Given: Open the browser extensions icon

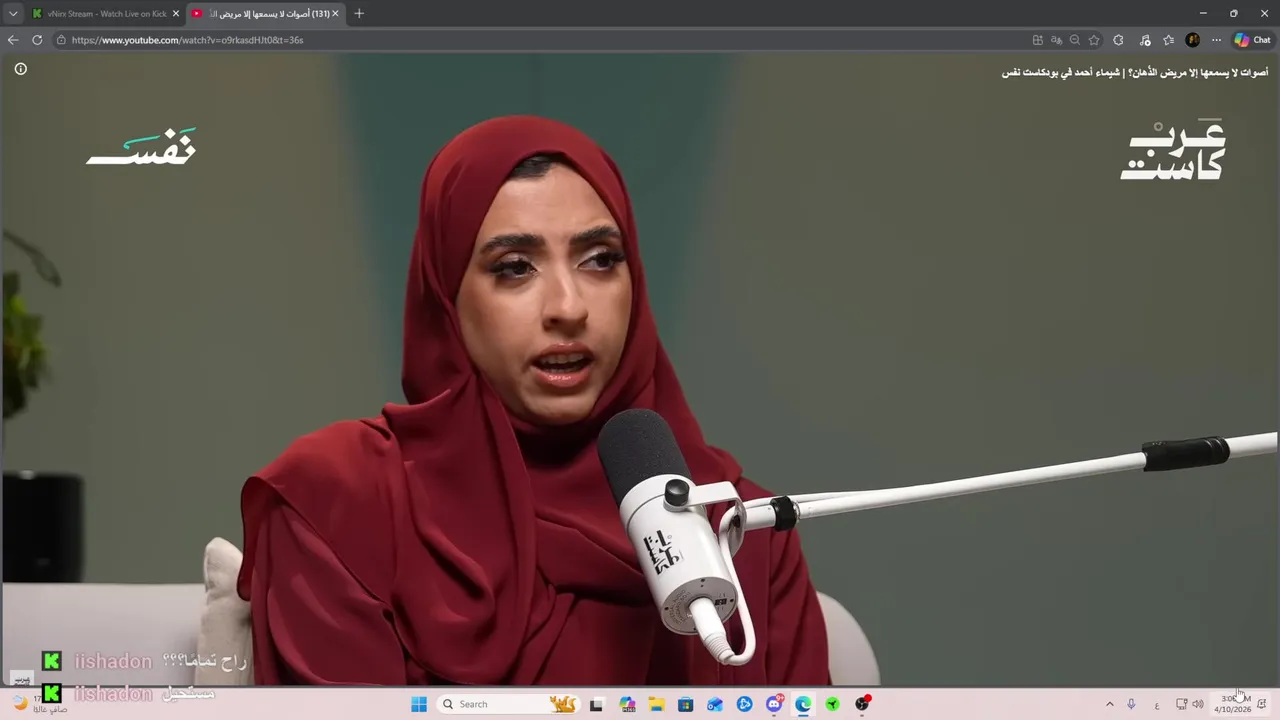Looking at the screenshot, I should point(1118,40).
